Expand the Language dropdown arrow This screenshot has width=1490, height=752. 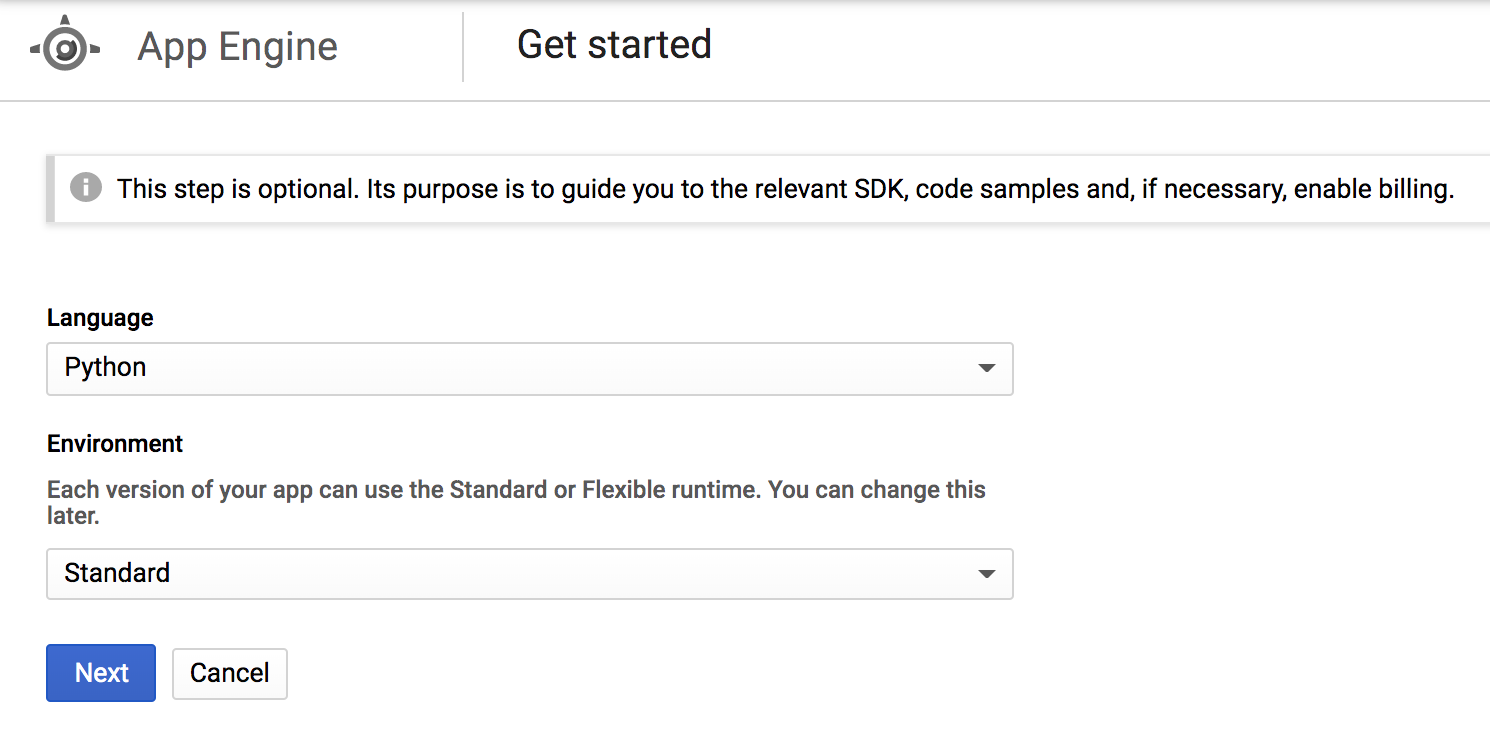[x=986, y=368]
